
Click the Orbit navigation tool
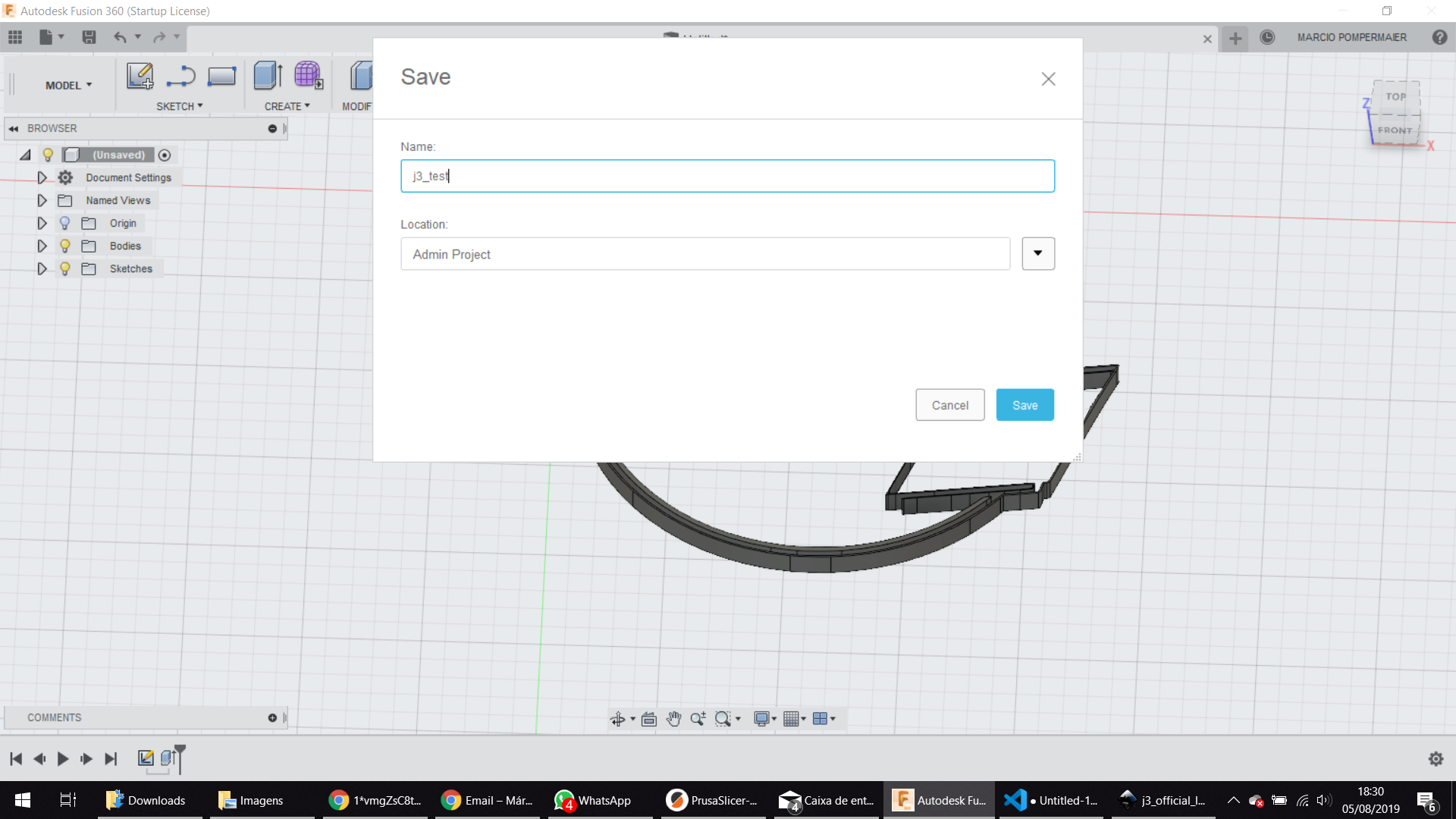pos(618,719)
